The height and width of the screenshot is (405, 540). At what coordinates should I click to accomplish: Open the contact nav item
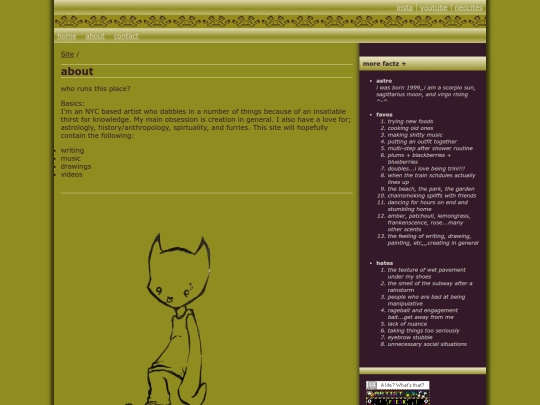[126, 36]
